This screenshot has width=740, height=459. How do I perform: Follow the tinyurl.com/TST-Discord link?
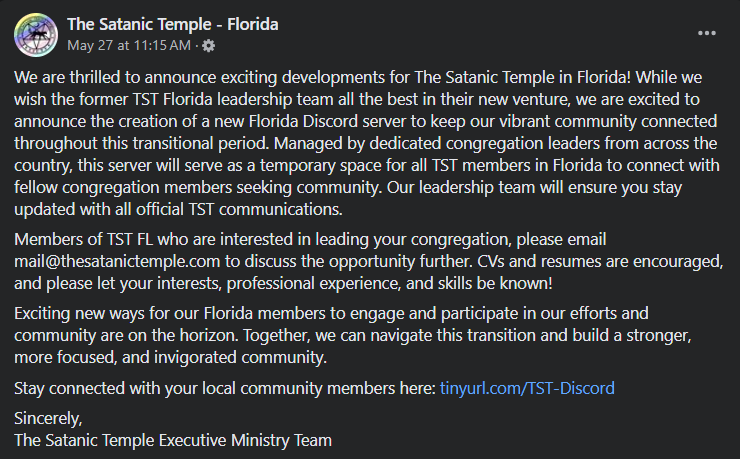[527, 388]
